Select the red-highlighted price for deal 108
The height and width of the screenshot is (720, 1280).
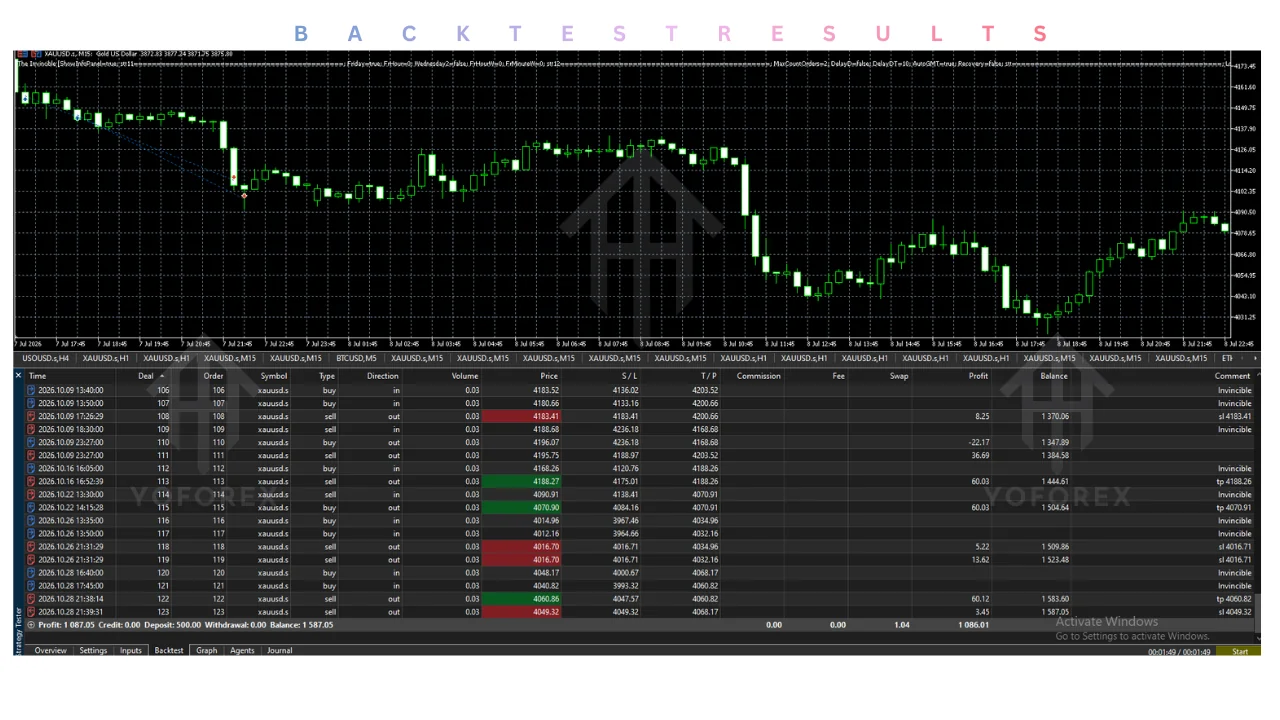(521, 416)
